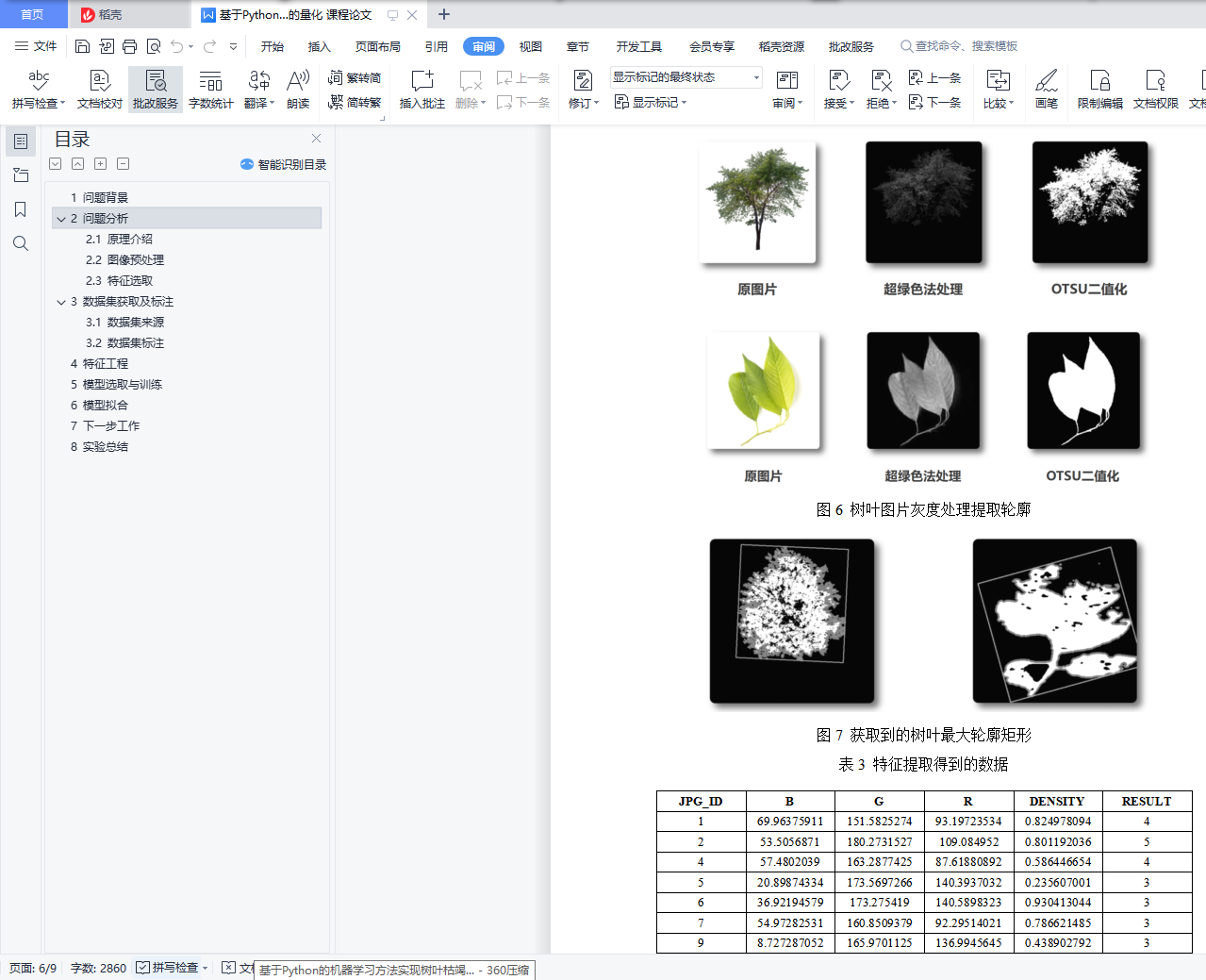Click the Save icon in quick access toolbar
1206x980 pixels.
(x=82, y=46)
